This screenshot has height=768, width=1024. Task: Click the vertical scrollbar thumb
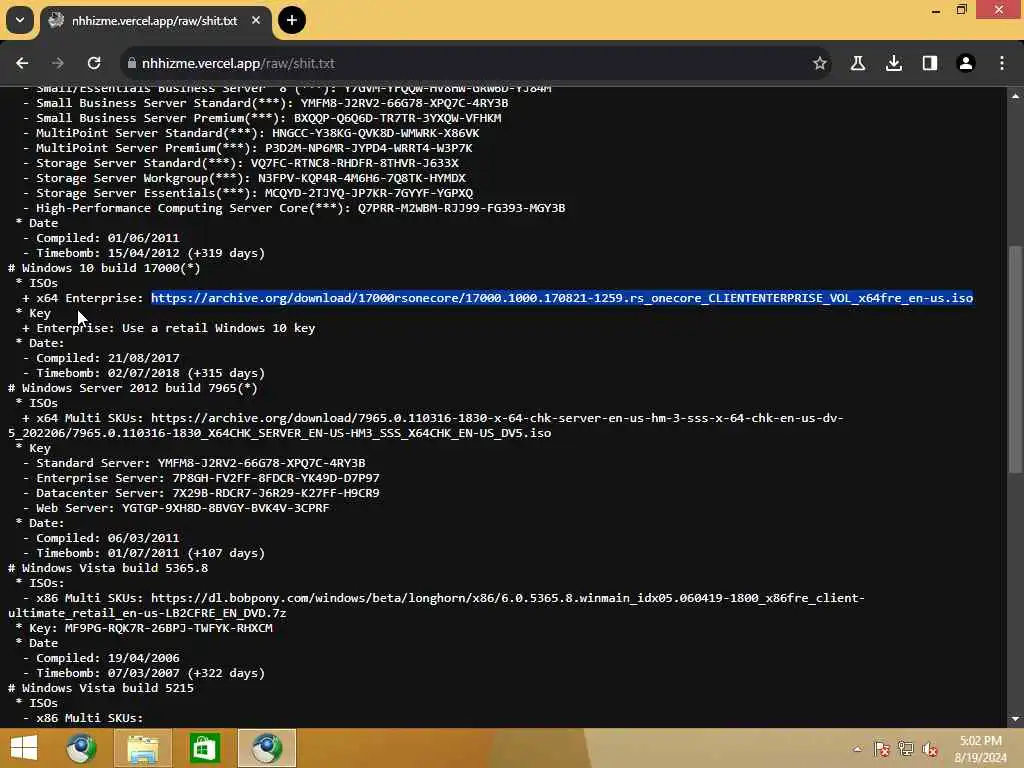coord(1015,359)
